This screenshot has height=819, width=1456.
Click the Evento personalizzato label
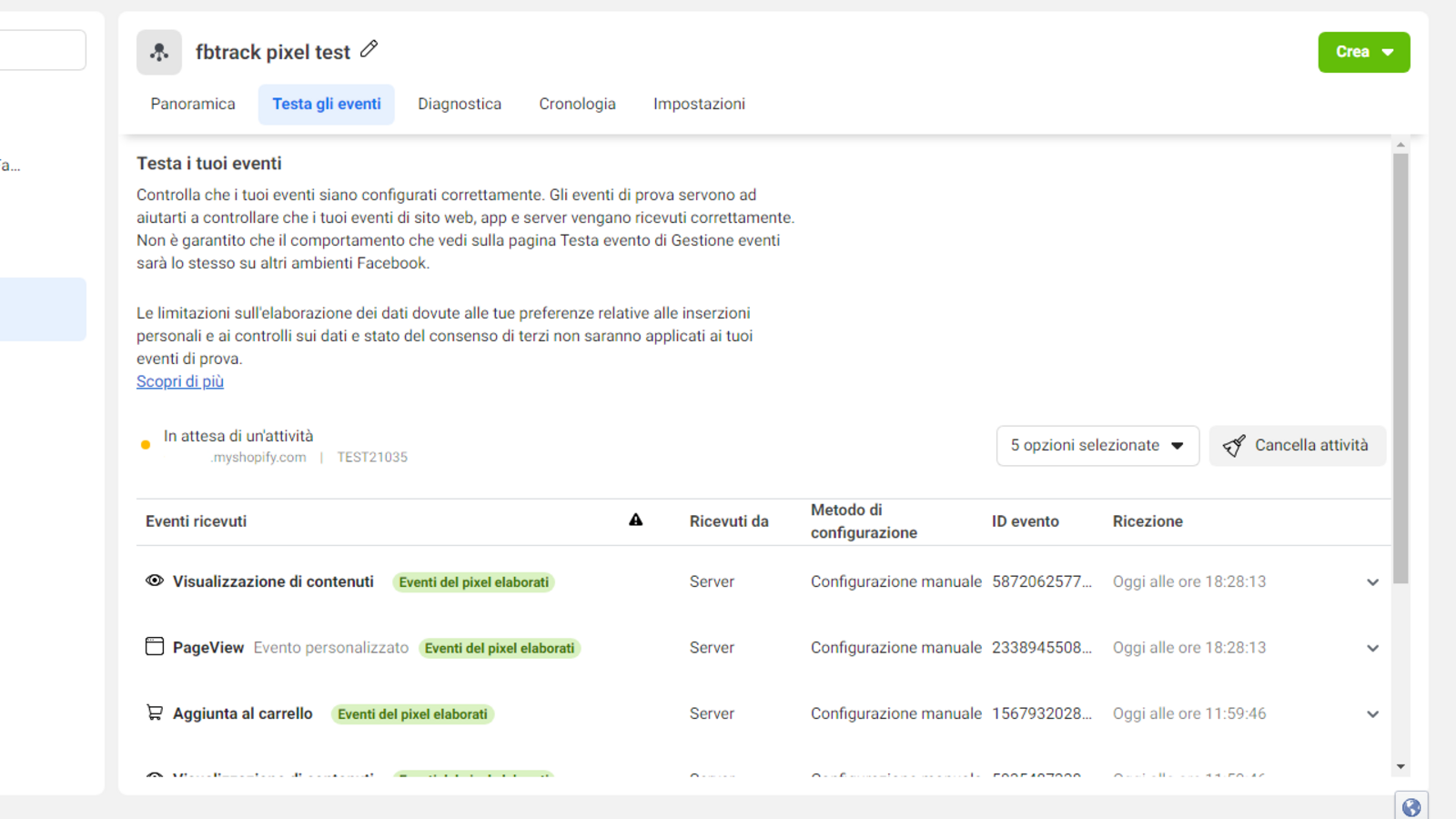(x=331, y=648)
